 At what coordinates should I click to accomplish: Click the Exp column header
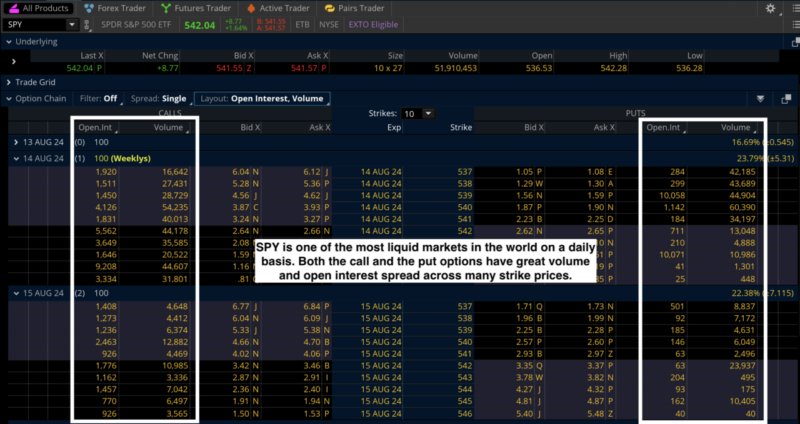(x=394, y=128)
